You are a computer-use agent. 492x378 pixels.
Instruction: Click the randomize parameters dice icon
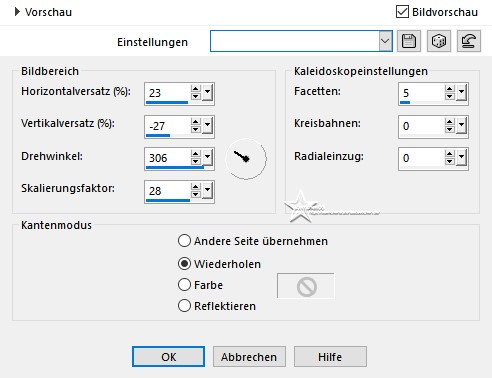click(439, 41)
